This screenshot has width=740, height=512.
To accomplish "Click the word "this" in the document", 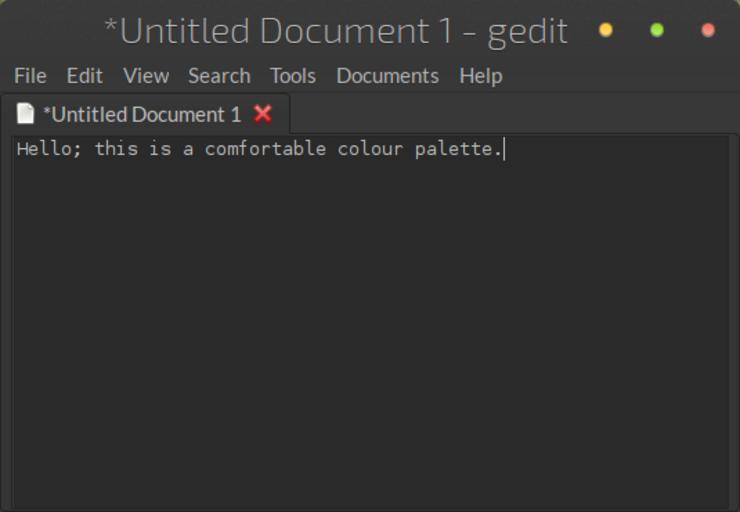I will click(116, 149).
